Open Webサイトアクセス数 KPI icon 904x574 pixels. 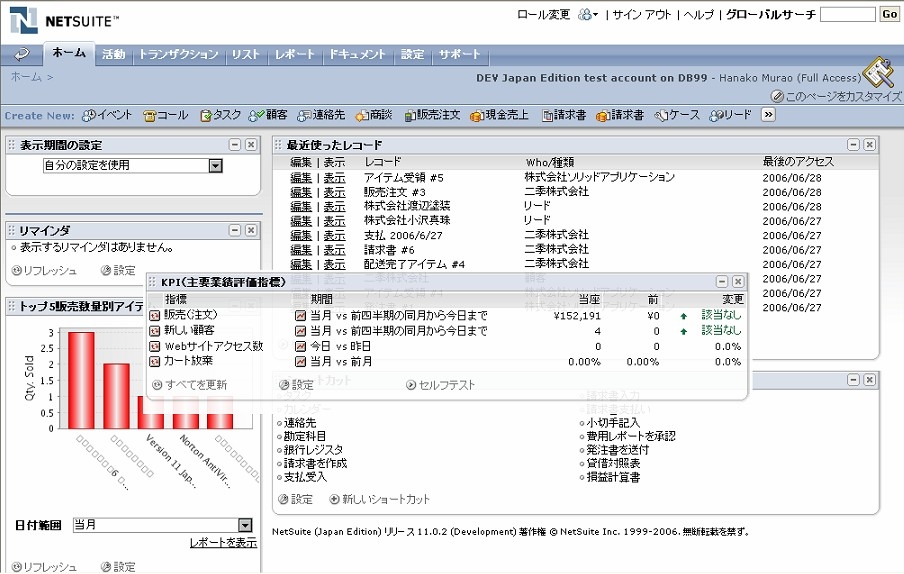pyautogui.click(x=155, y=347)
